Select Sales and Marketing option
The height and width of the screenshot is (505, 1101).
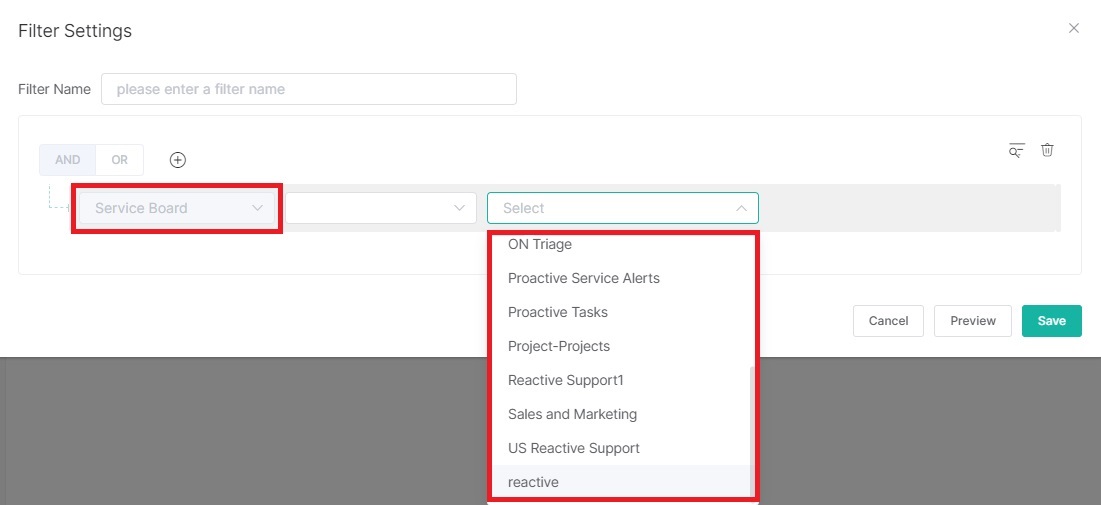coord(572,414)
